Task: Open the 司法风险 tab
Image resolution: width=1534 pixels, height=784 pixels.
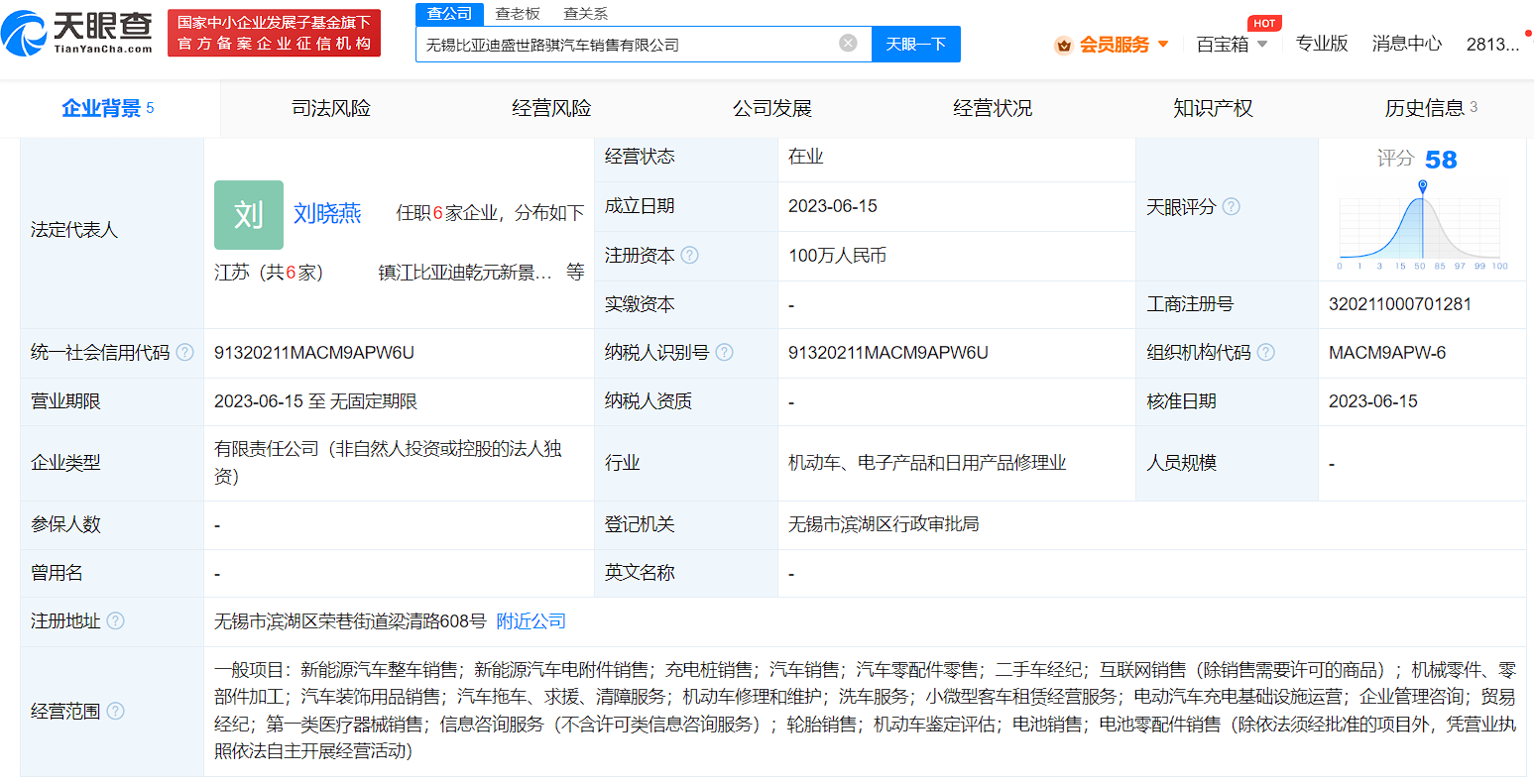Action: 330,108
